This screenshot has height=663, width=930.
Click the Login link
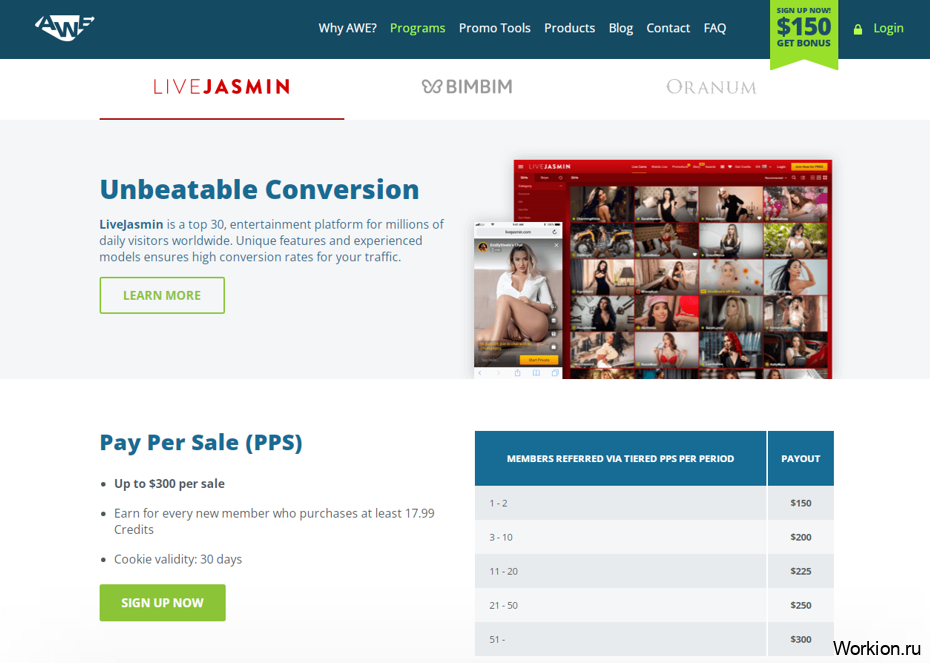click(888, 28)
